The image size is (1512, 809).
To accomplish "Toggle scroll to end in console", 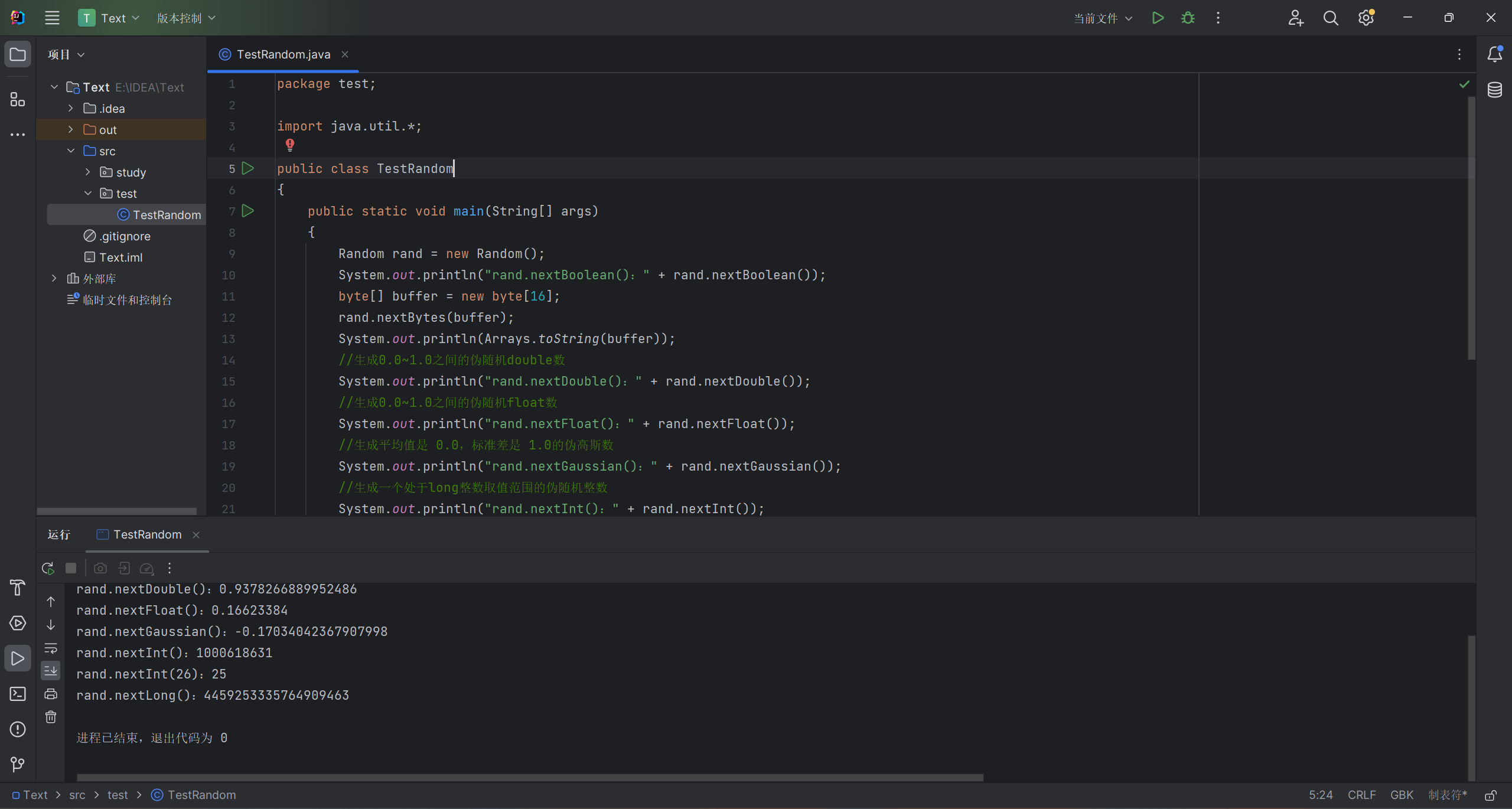I will click(x=51, y=671).
